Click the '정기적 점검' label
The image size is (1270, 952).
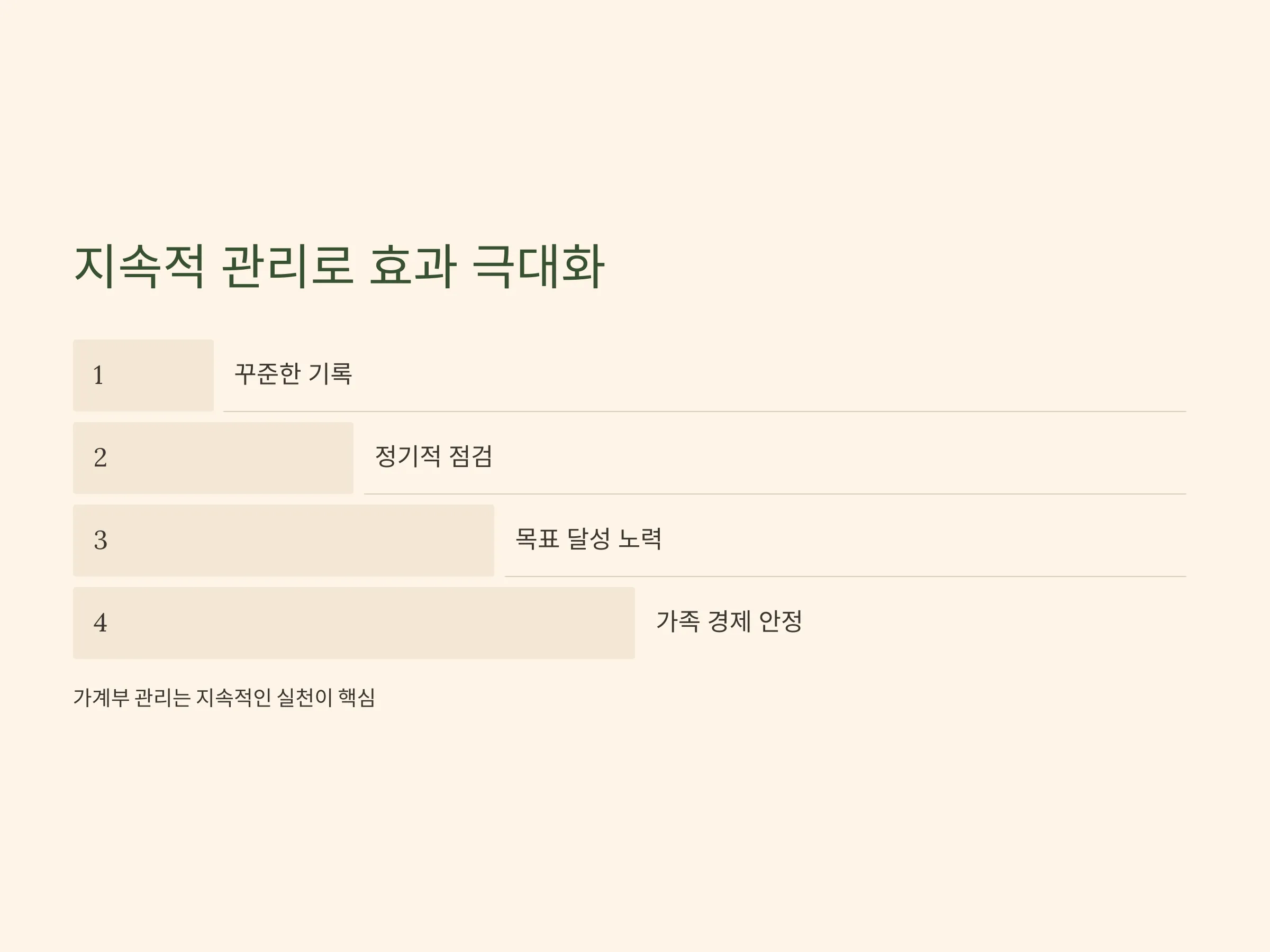point(433,457)
